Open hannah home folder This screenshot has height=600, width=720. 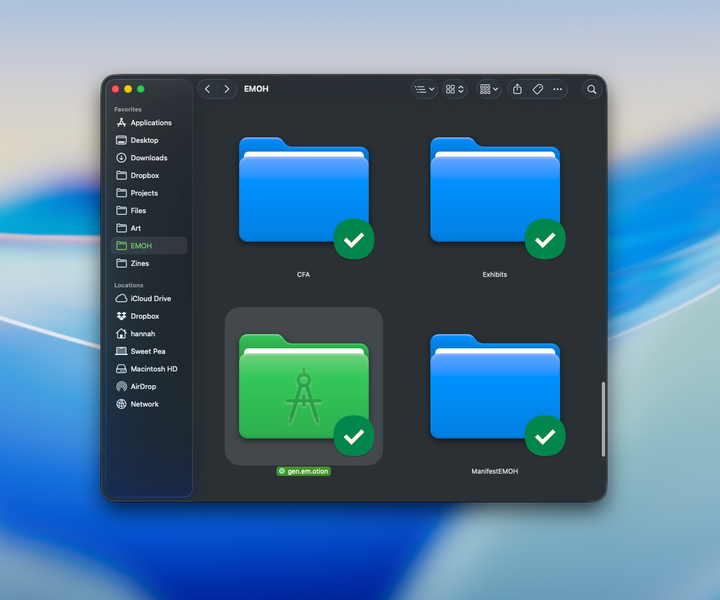(149, 334)
